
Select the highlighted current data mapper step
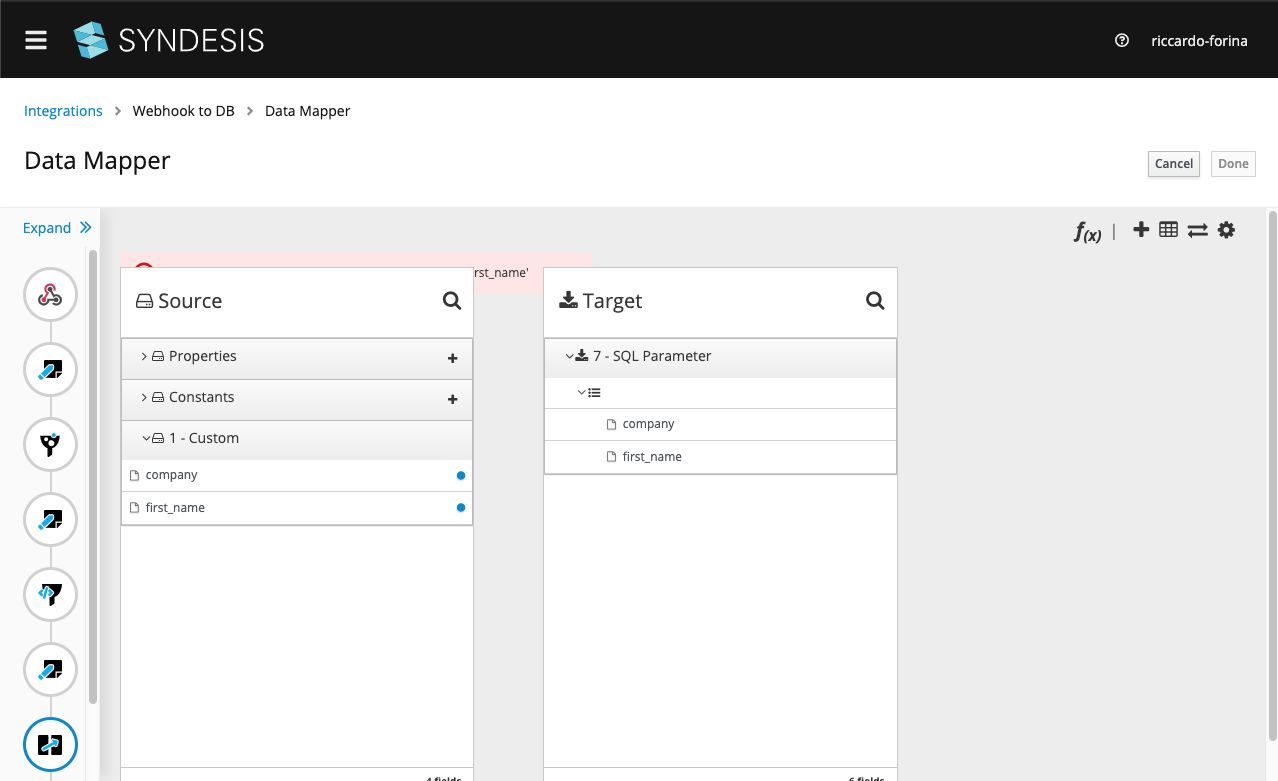(x=50, y=745)
